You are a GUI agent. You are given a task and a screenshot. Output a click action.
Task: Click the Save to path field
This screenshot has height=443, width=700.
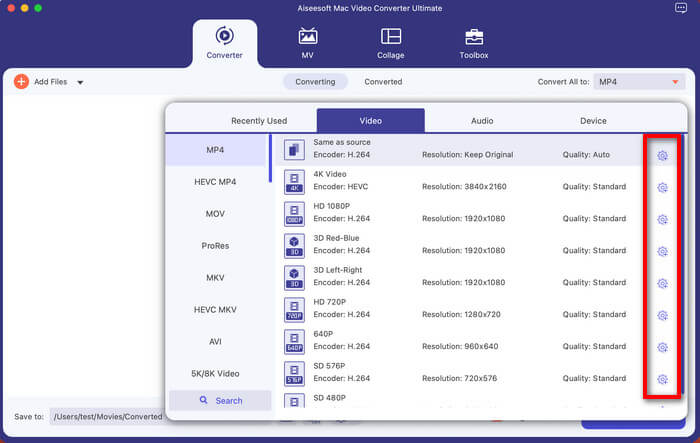(107, 417)
